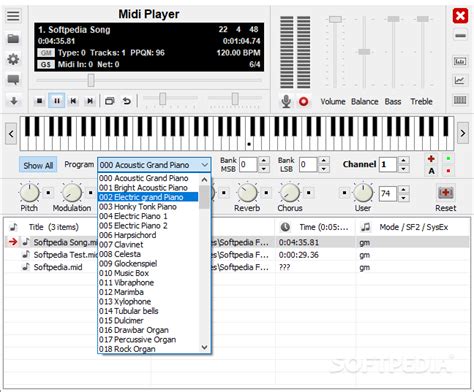Toggle Show All button

(x=38, y=165)
